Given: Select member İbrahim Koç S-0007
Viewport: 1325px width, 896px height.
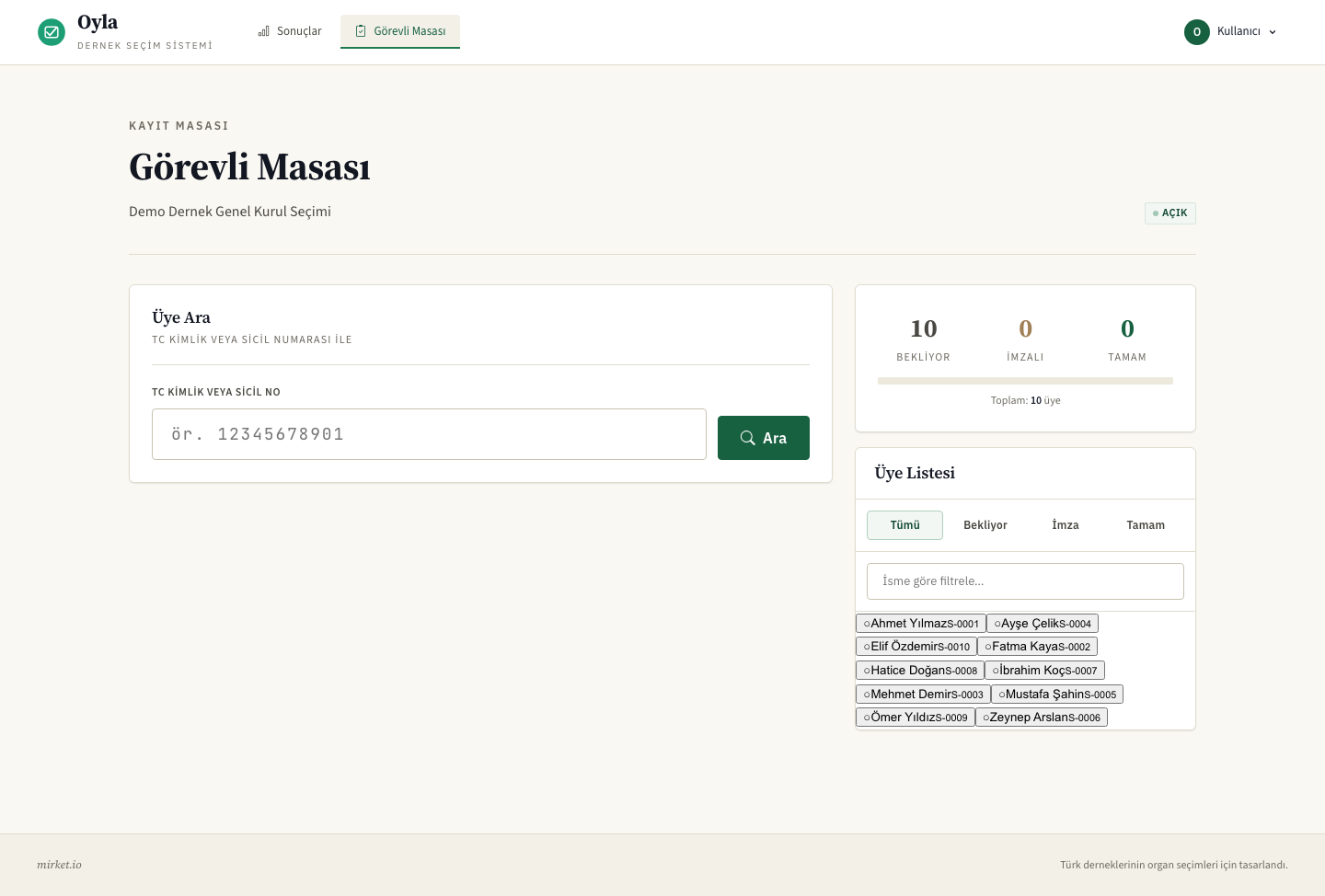Looking at the screenshot, I should pyautogui.click(x=1044, y=671).
